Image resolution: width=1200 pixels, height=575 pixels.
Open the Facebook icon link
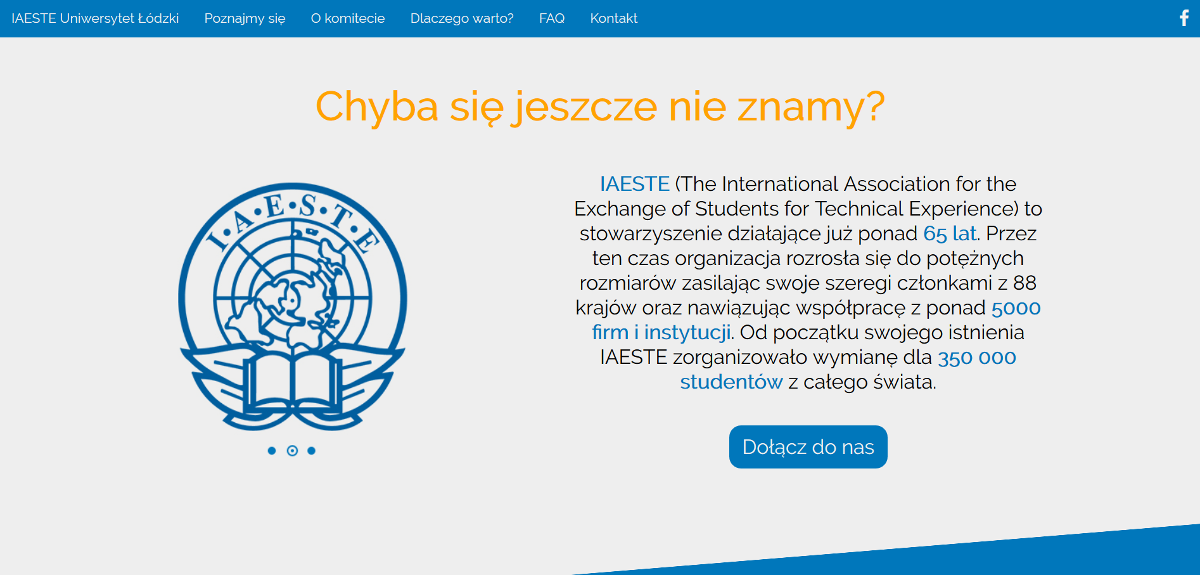1184,18
